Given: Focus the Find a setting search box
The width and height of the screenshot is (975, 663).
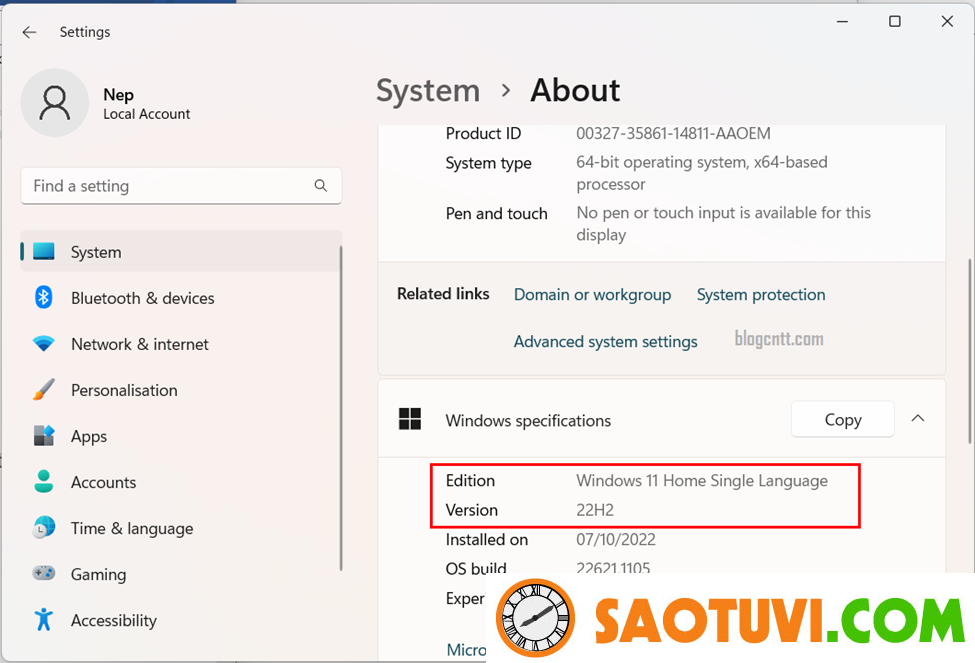Looking at the screenshot, I should tap(181, 185).
